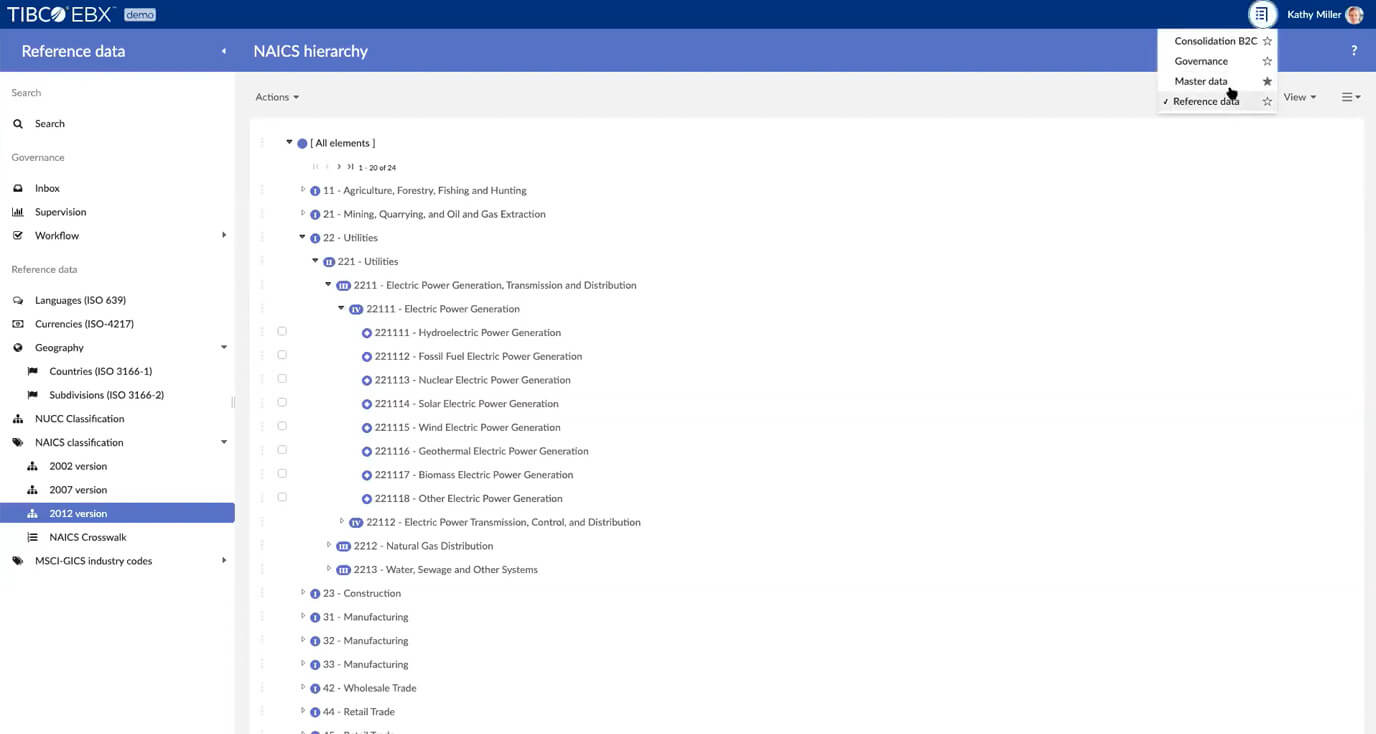Open the perspective selector icon in top bar
Screen dimensions: 1376x734
(x=1262, y=14)
